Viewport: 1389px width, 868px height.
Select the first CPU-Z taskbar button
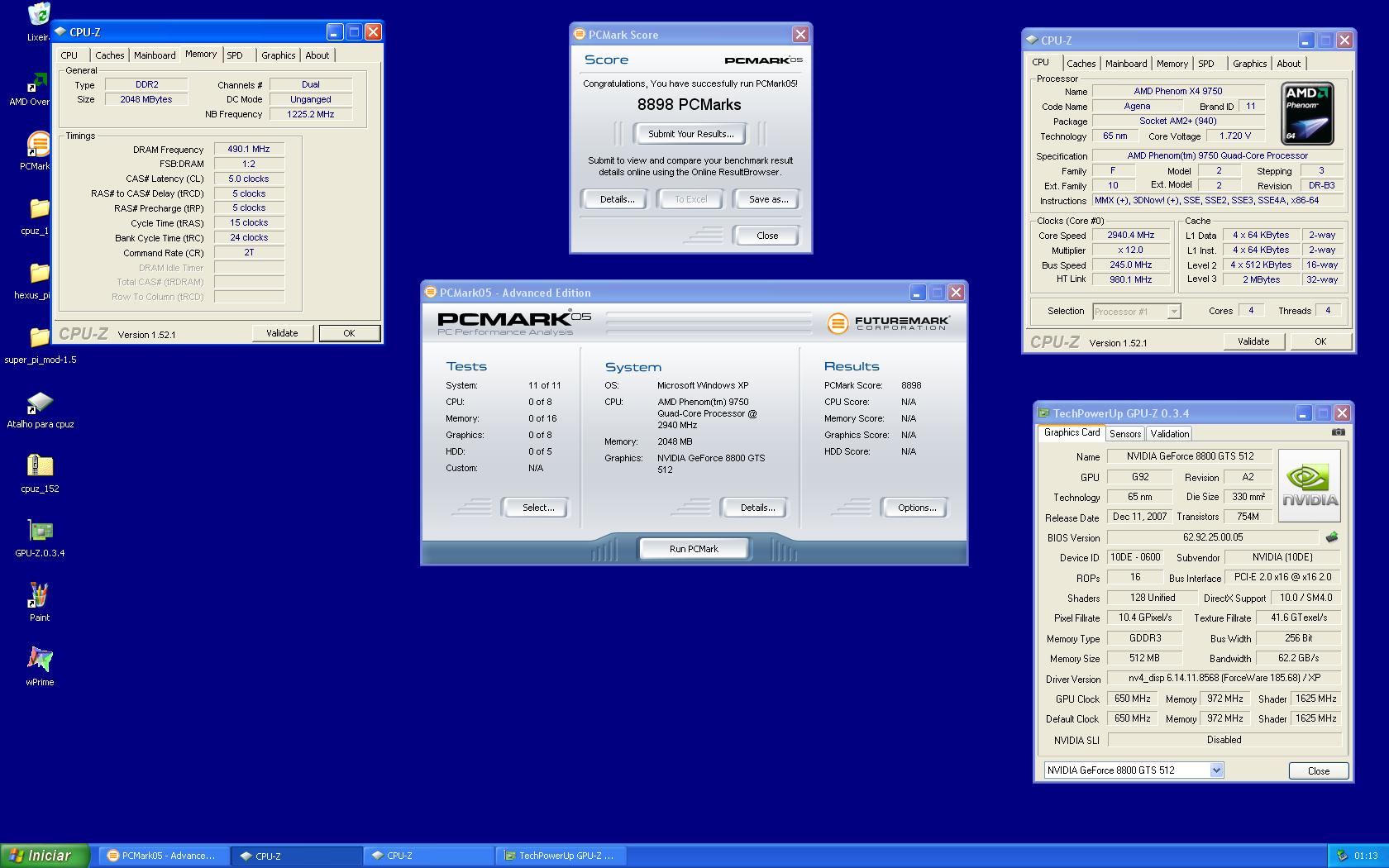pos(296,856)
